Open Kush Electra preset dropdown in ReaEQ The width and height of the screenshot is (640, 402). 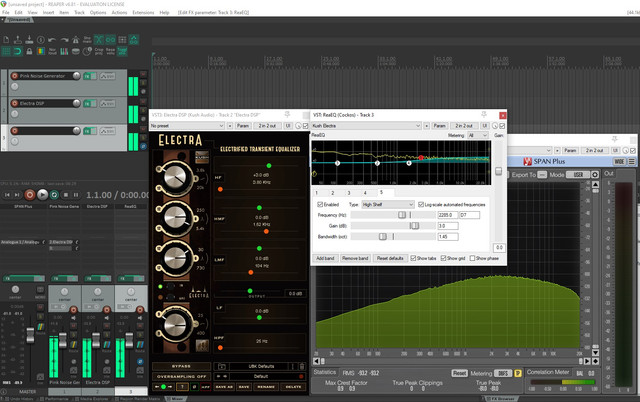point(366,126)
